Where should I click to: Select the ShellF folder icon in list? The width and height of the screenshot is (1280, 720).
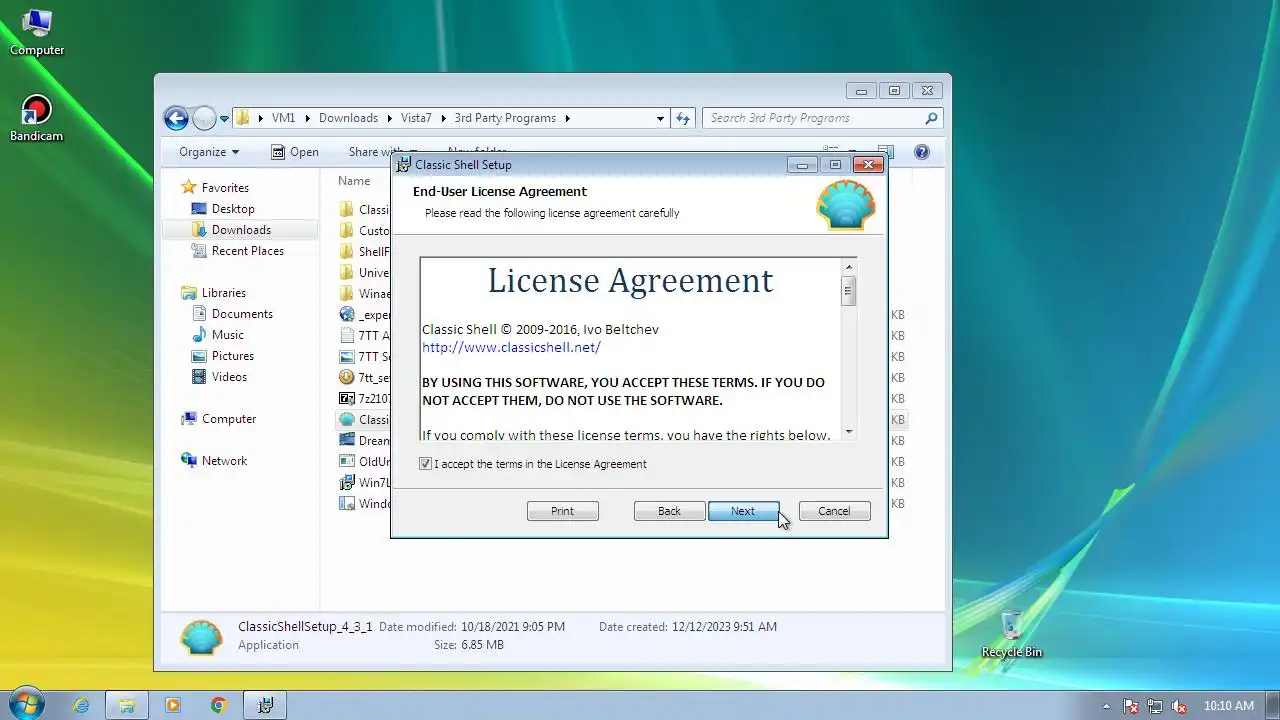(347, 251)
